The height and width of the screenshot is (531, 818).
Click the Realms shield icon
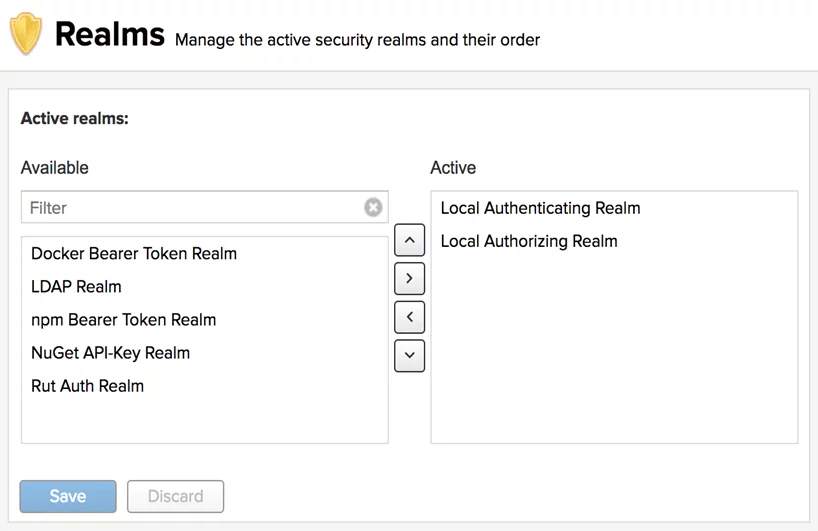(26, 35)
